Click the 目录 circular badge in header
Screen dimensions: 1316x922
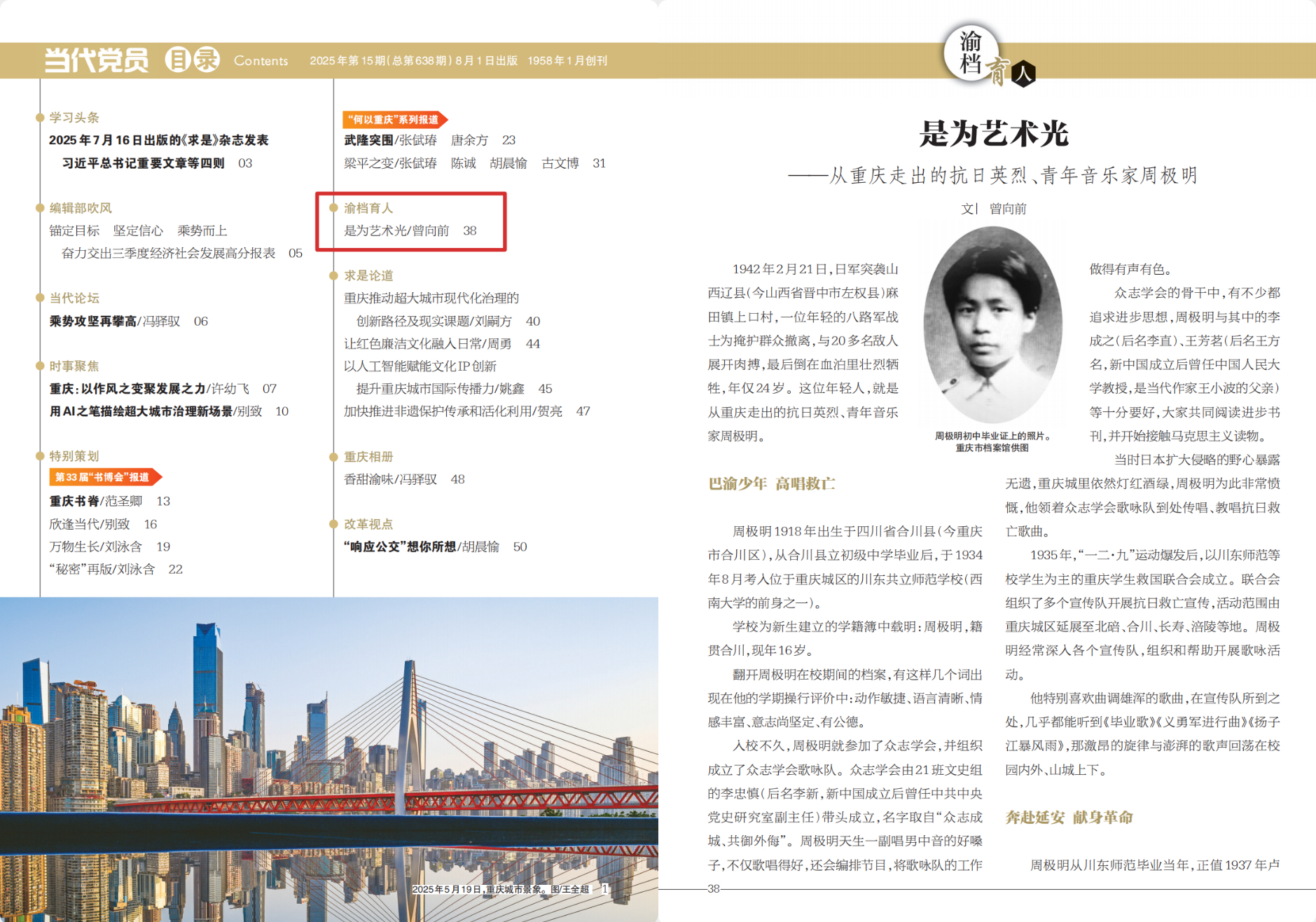193,60
